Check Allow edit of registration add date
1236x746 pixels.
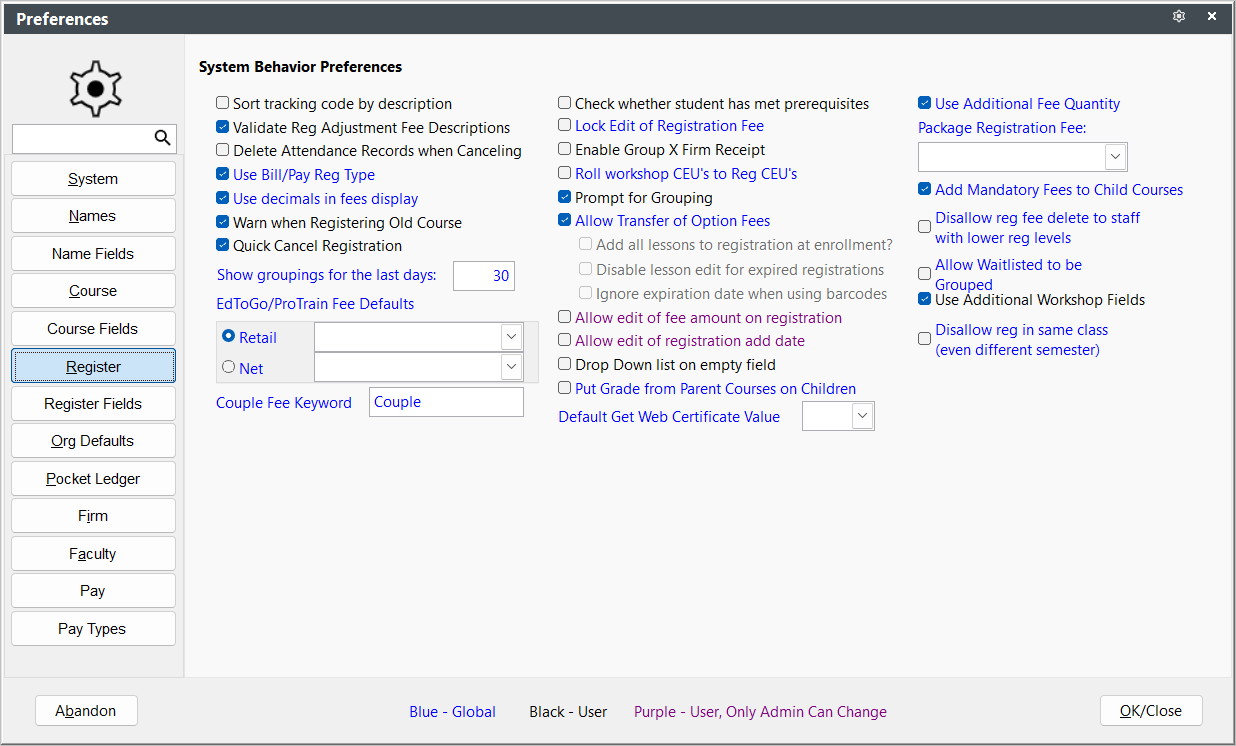565,341
